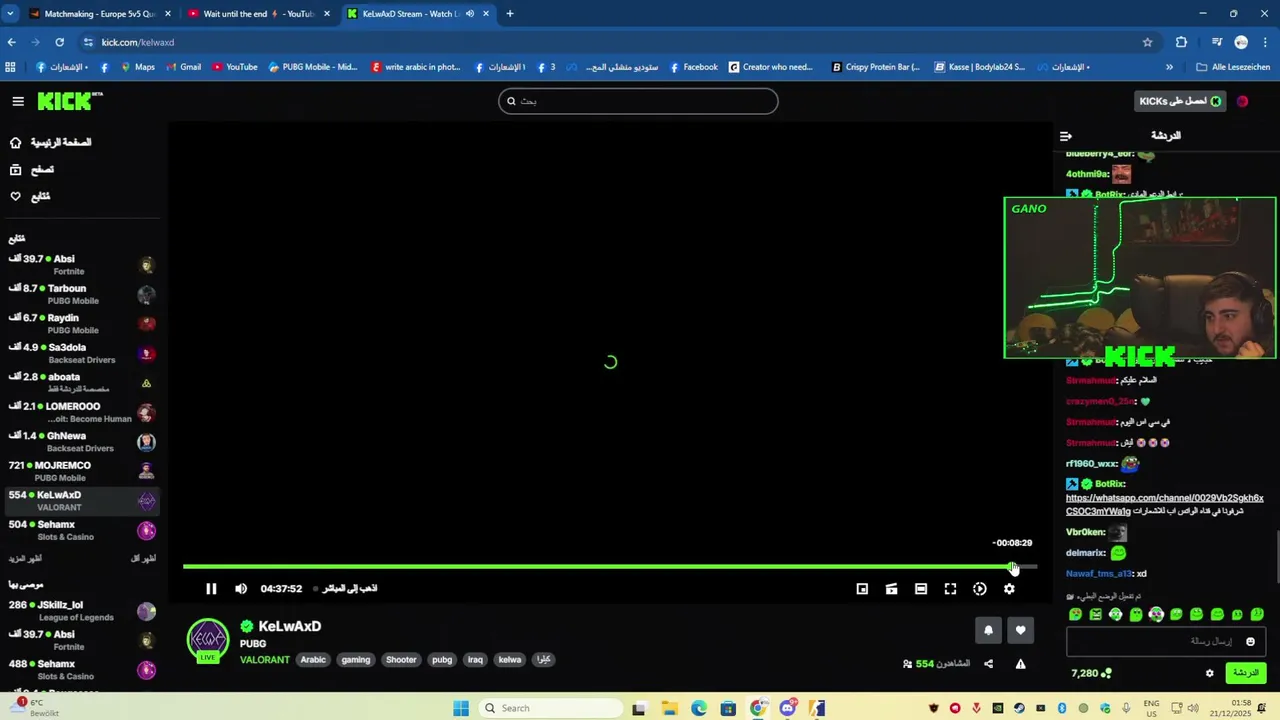Enable picture-in-picture mini player icon
Screen dimensions: 1280x720
(862, 589)
